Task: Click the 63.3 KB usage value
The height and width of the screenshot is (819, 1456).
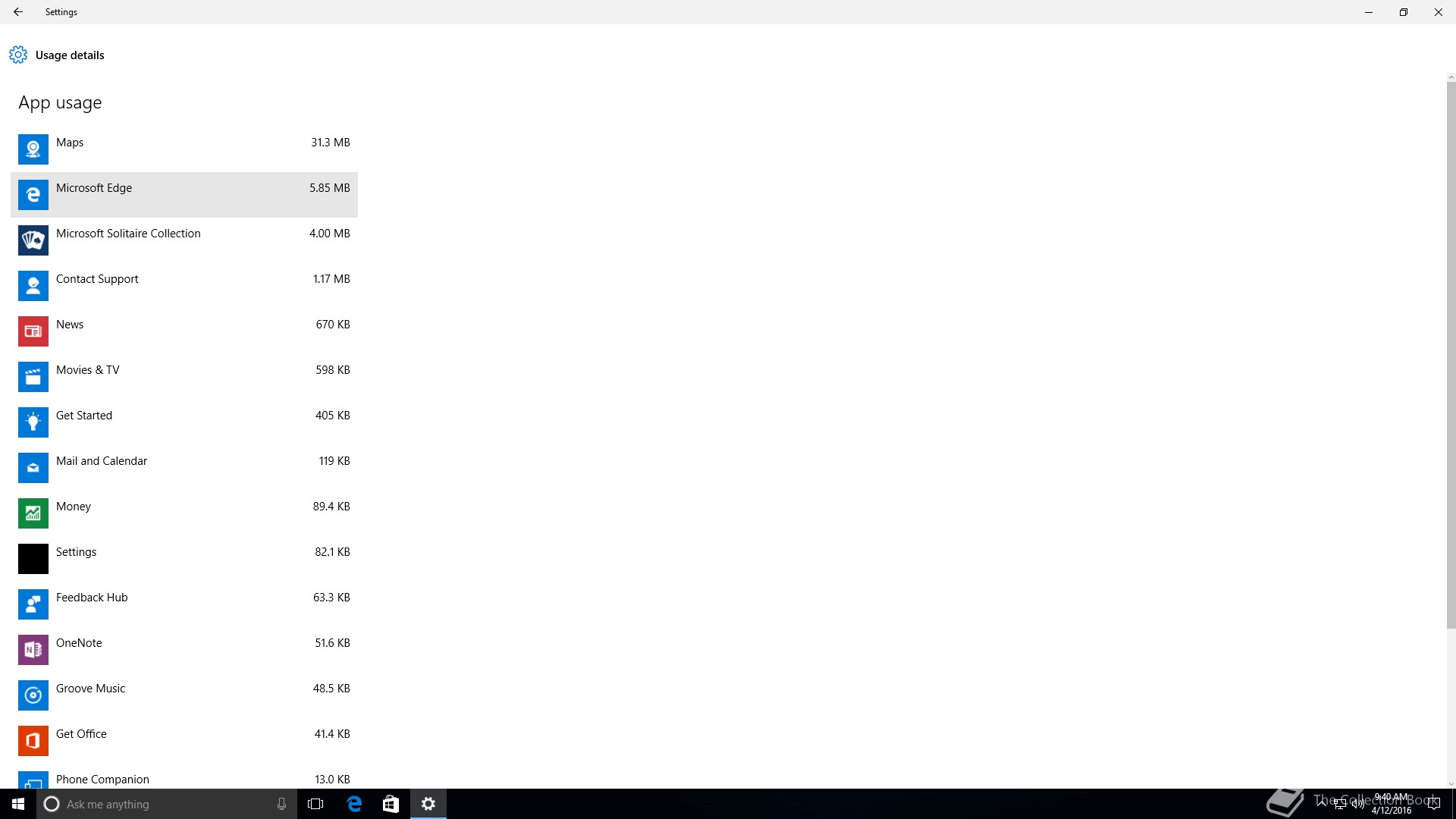Action: pos(331,598)
